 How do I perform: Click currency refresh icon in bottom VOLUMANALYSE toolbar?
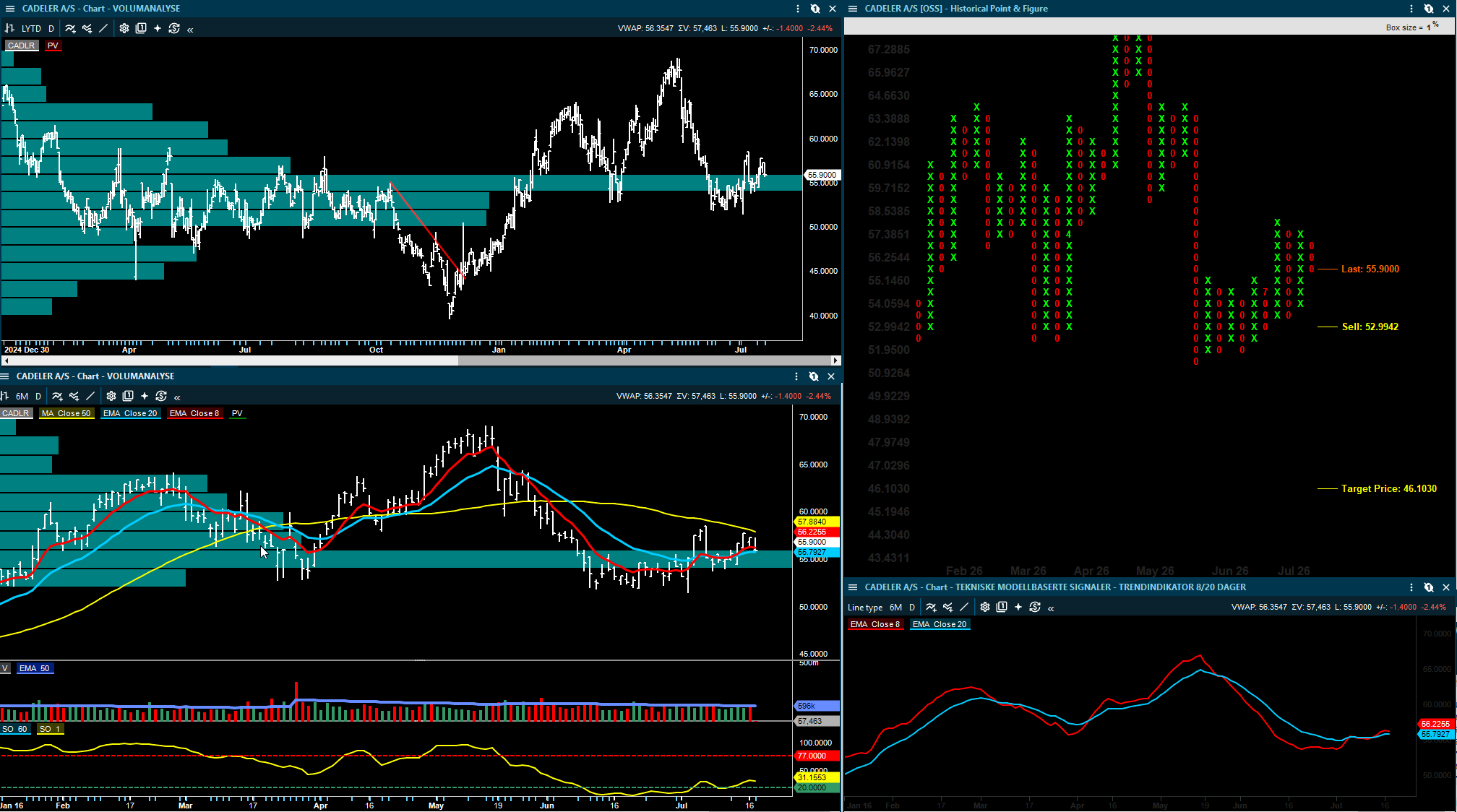click(x=161, y=396)
